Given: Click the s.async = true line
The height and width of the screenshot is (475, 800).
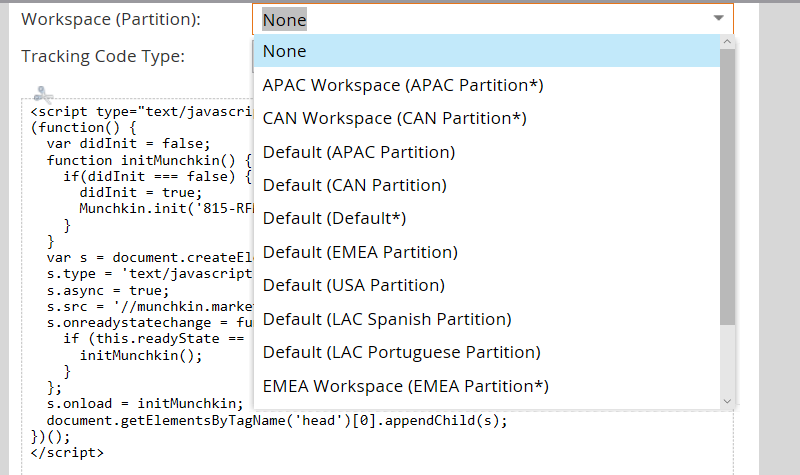Looking at the screenshot, I should (108, 291).
